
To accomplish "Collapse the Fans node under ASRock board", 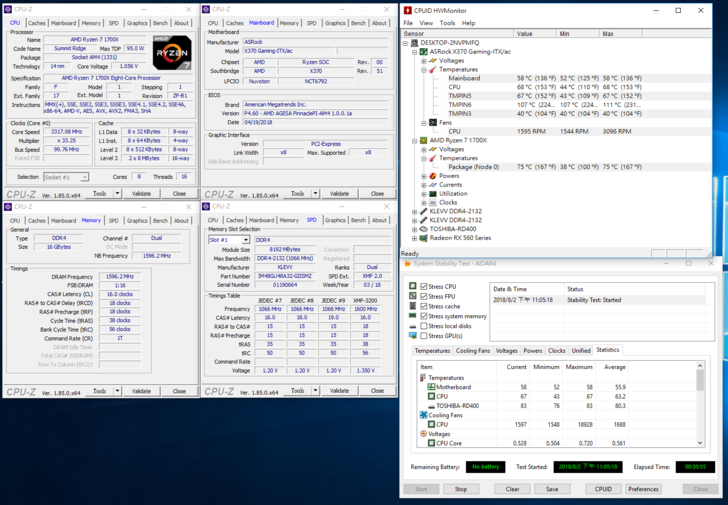I will tap(424, 122).
